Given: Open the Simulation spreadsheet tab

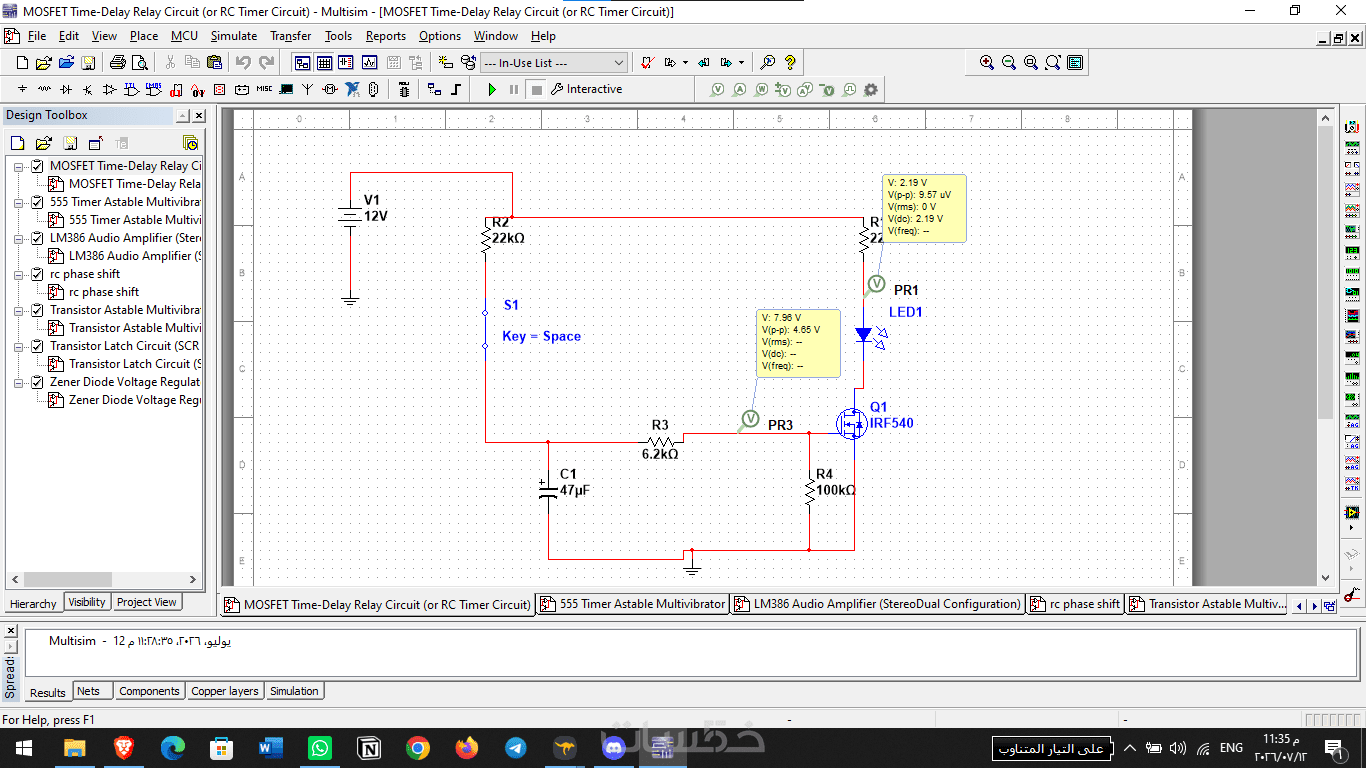Looking at the screenshot, I should 294,691.
